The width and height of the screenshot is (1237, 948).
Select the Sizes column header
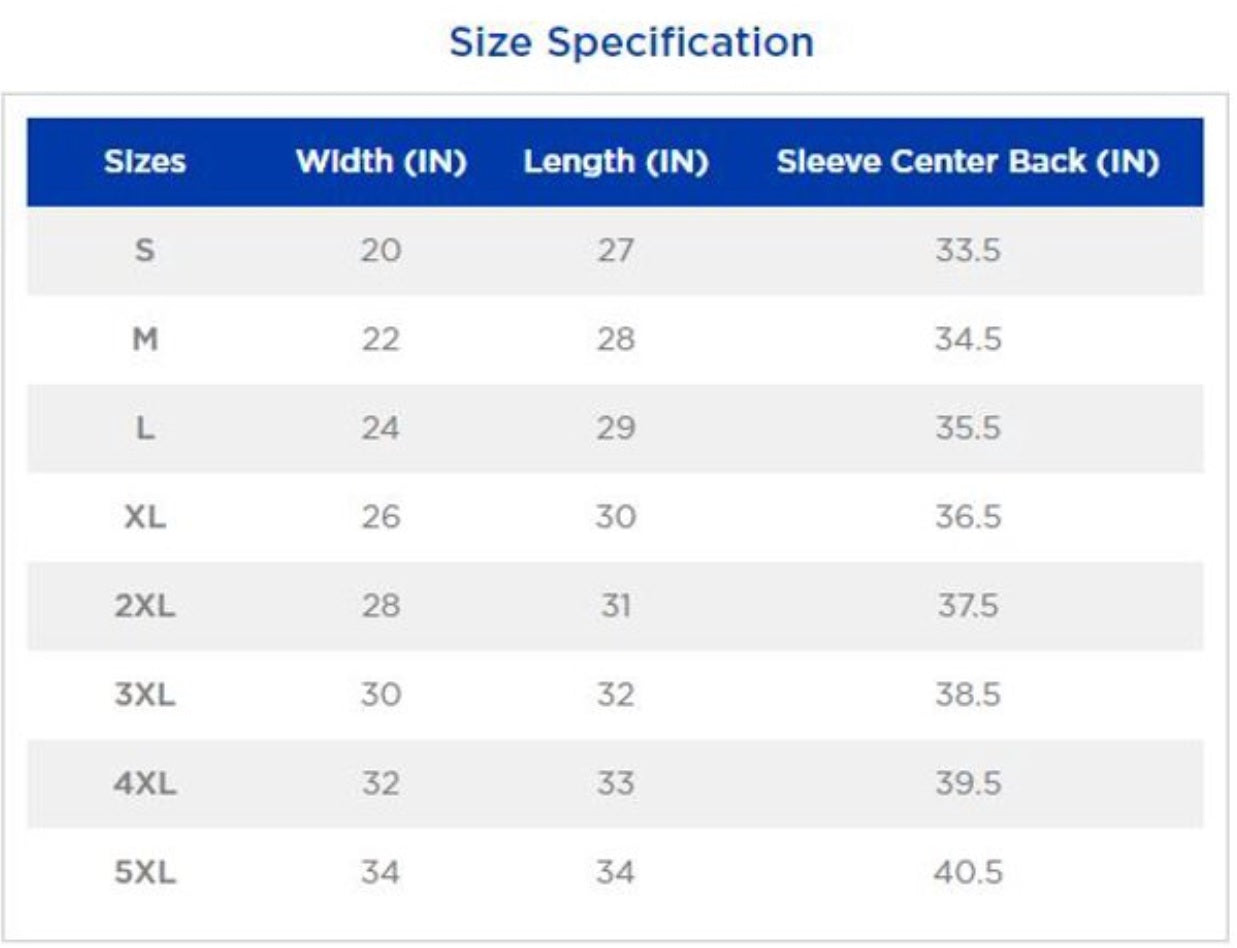point(145,162)
